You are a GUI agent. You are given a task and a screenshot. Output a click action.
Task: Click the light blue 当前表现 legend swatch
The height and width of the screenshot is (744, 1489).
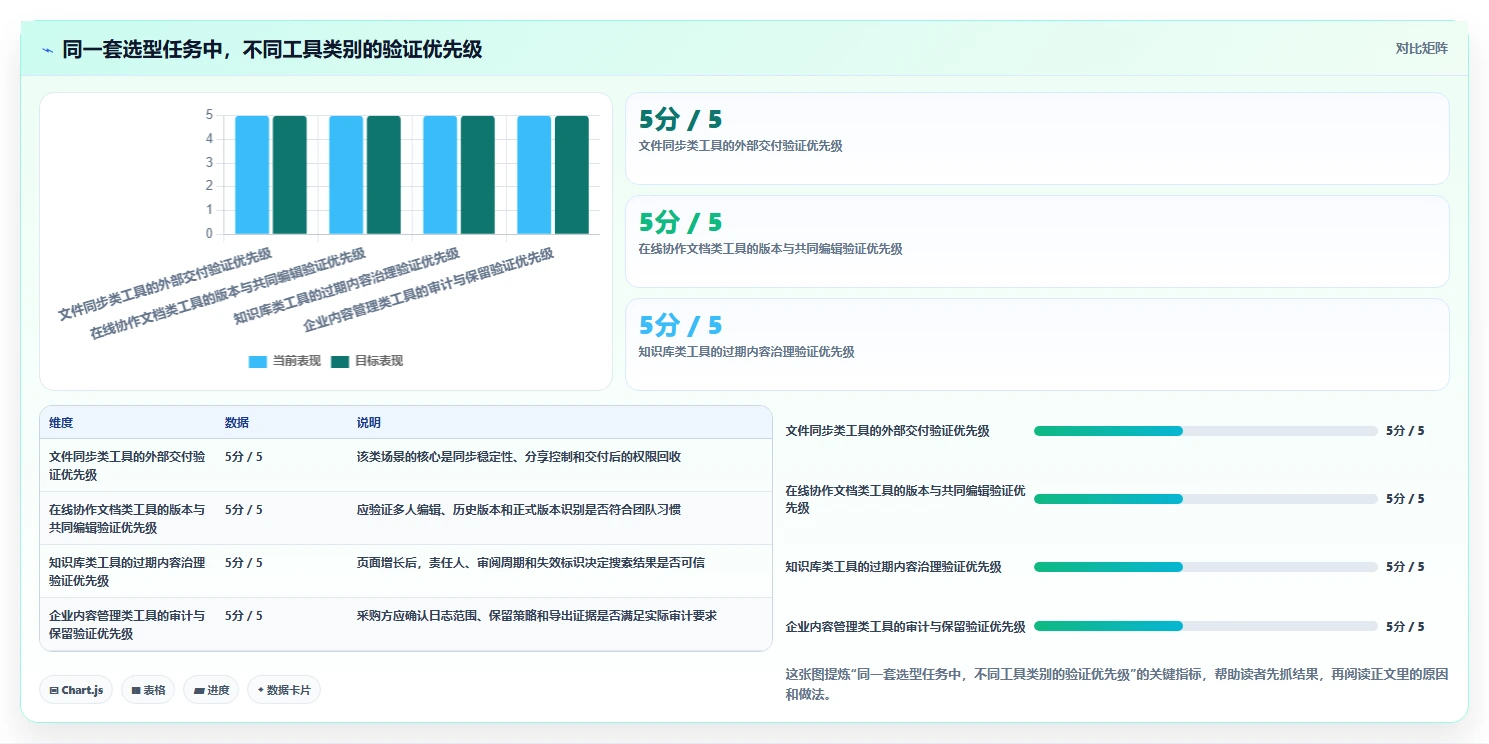(258, 361)
